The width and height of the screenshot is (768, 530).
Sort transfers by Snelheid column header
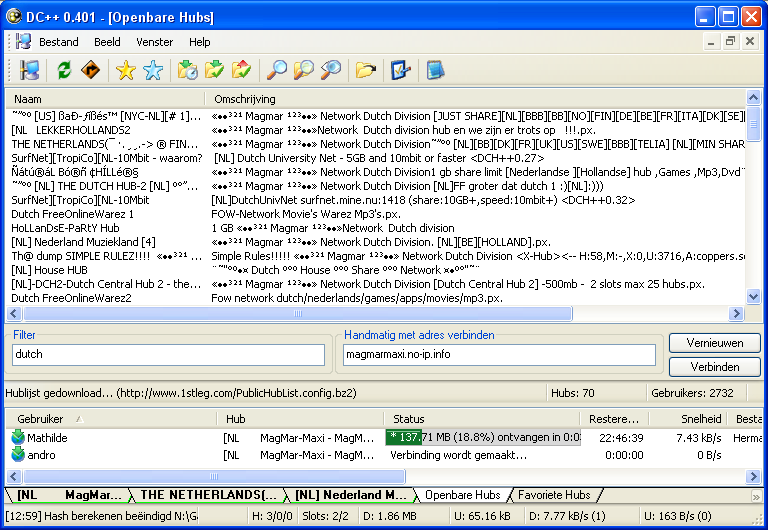coord(690,419)
